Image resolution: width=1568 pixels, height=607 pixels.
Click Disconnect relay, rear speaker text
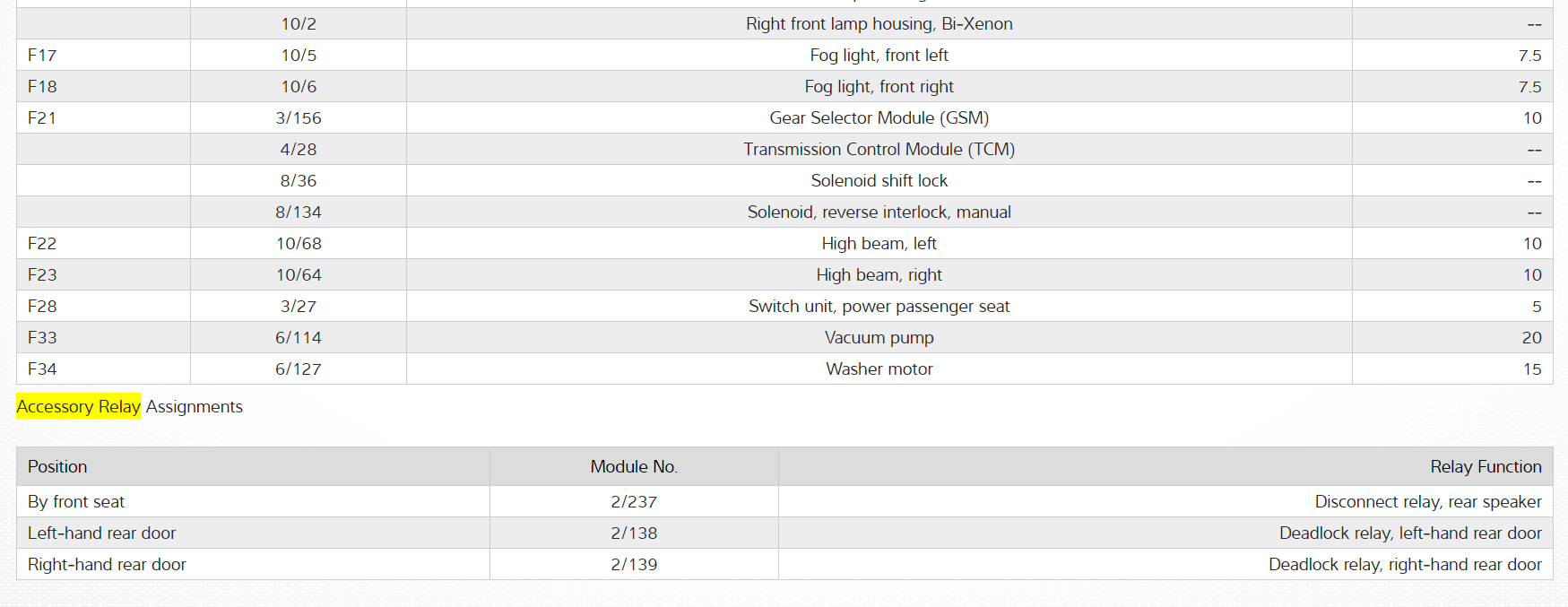click(1427, 502)
